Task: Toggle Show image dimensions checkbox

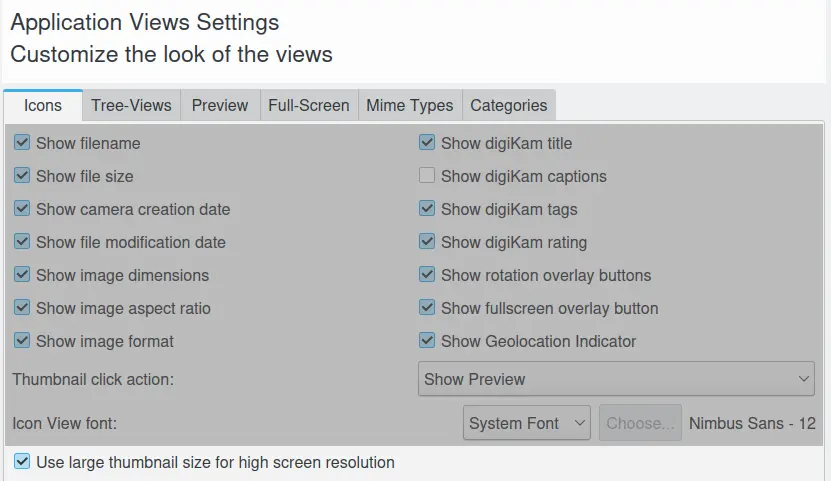Action: pyautogui.click(x=22, y=275)
